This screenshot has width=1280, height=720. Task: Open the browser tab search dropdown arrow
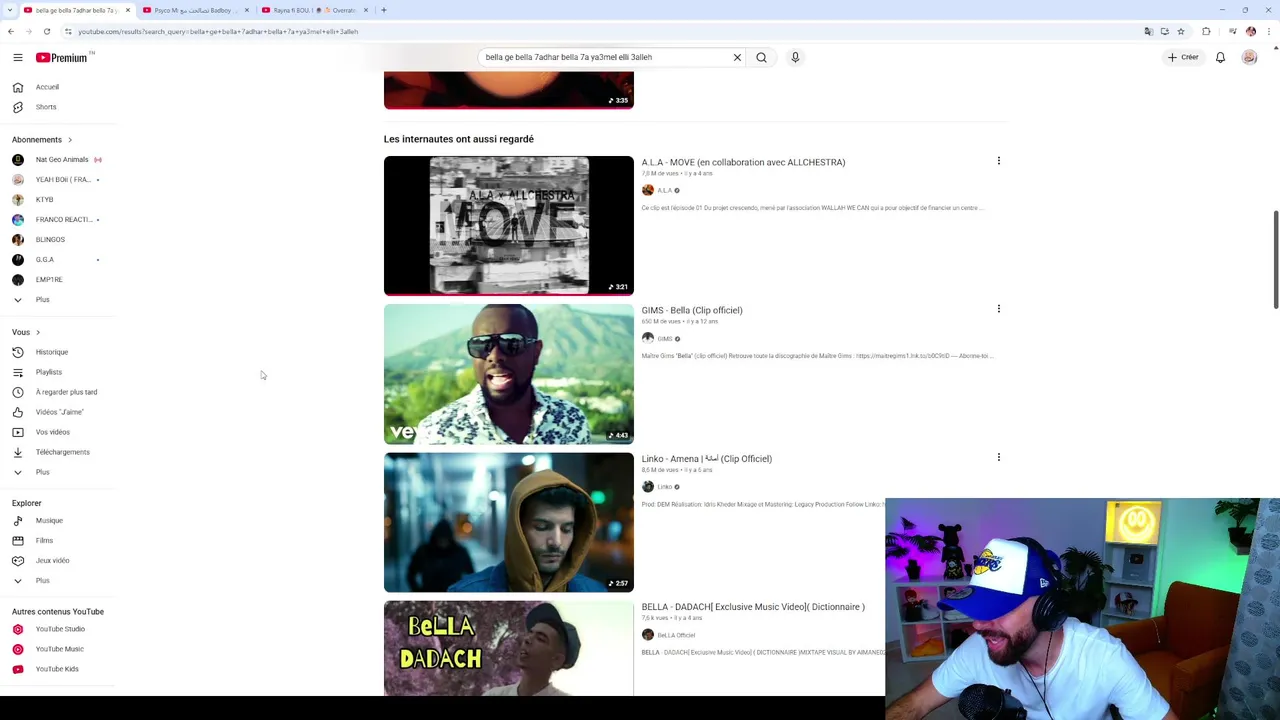click(10, 10)
